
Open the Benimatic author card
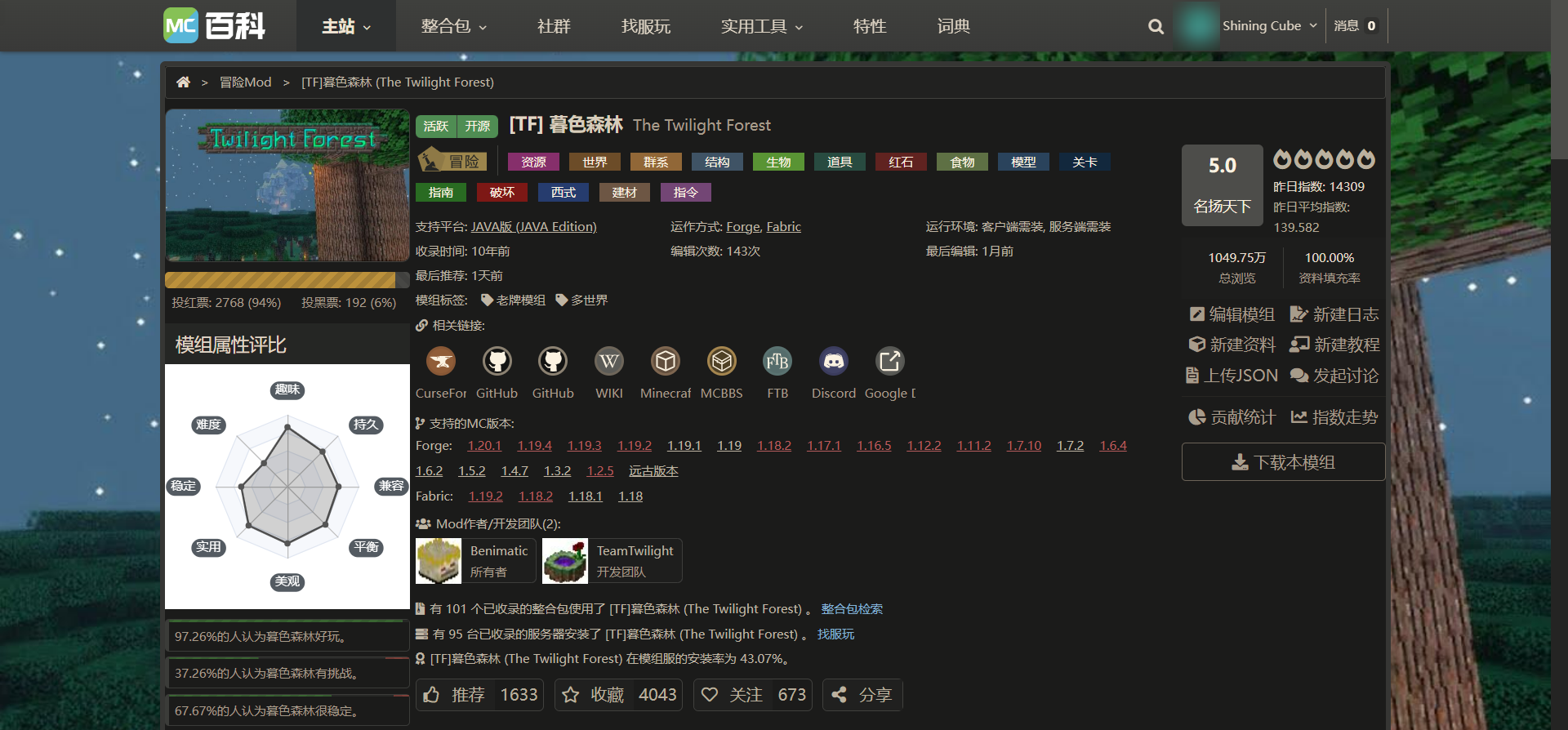click(x=475, y=561)
